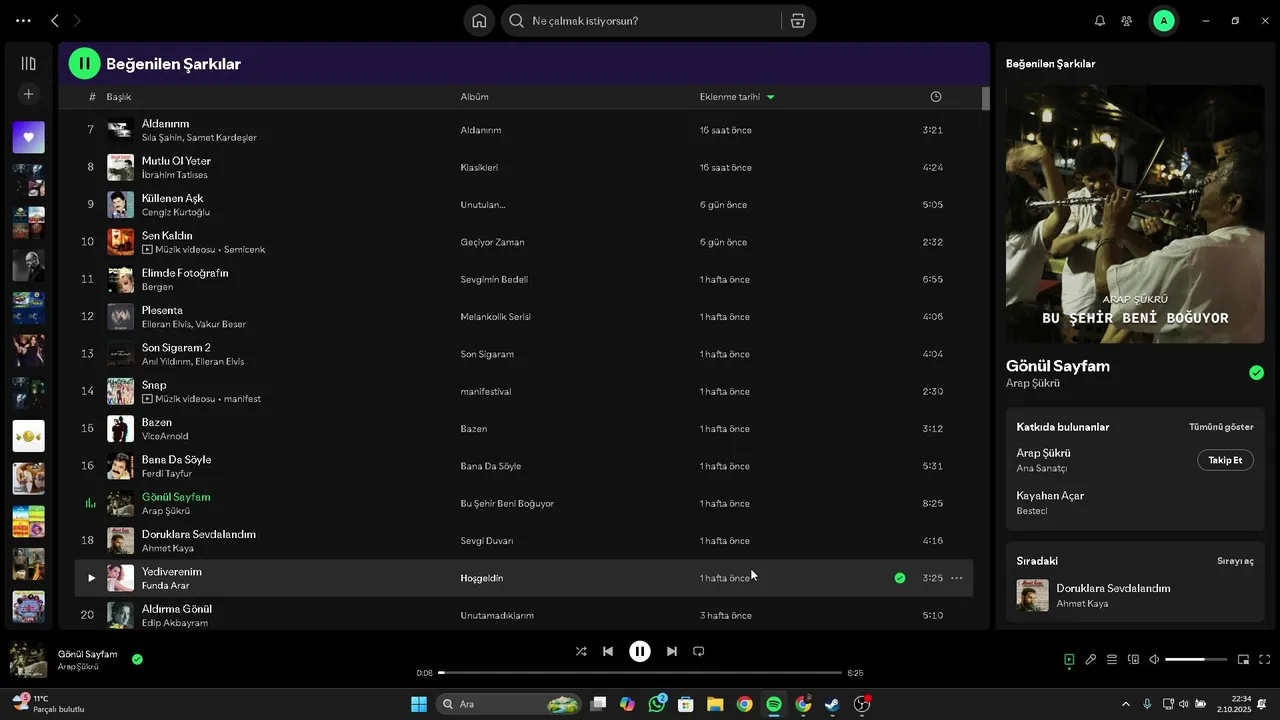This screenshot has width=1280, height=720.
Task: Mute using the speaker icon
Action: click(1154, 660)
